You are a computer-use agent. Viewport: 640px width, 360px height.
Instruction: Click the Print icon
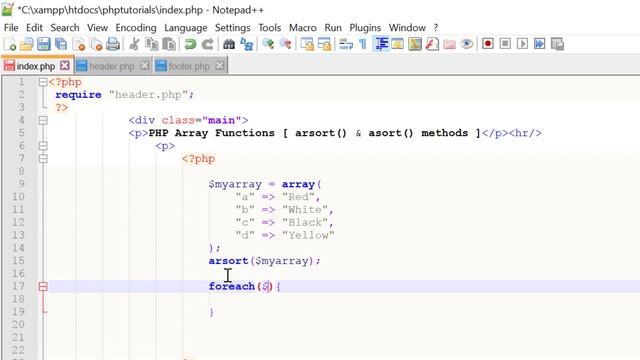(113, 44)
